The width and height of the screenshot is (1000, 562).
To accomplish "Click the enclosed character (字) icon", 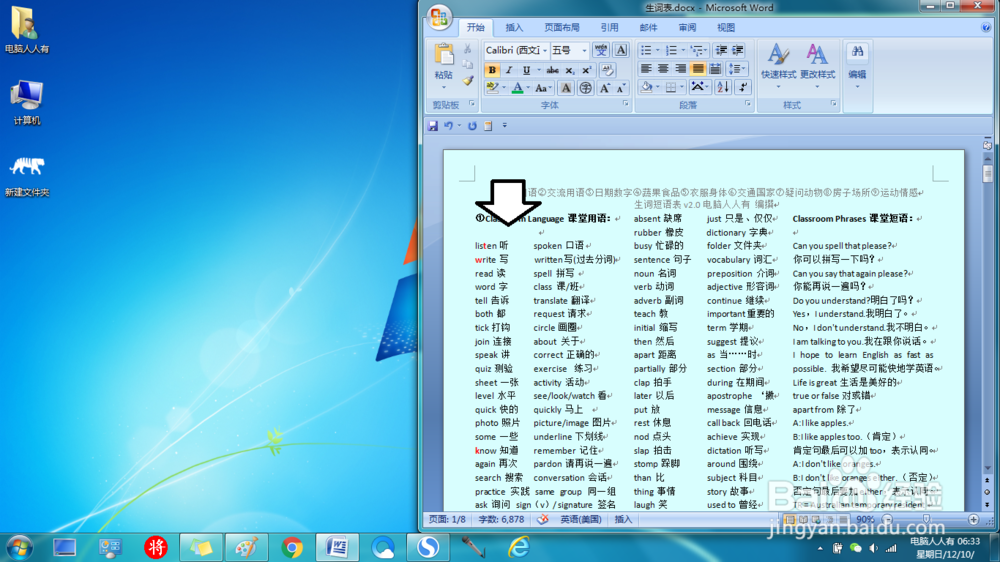I will 585,88.
